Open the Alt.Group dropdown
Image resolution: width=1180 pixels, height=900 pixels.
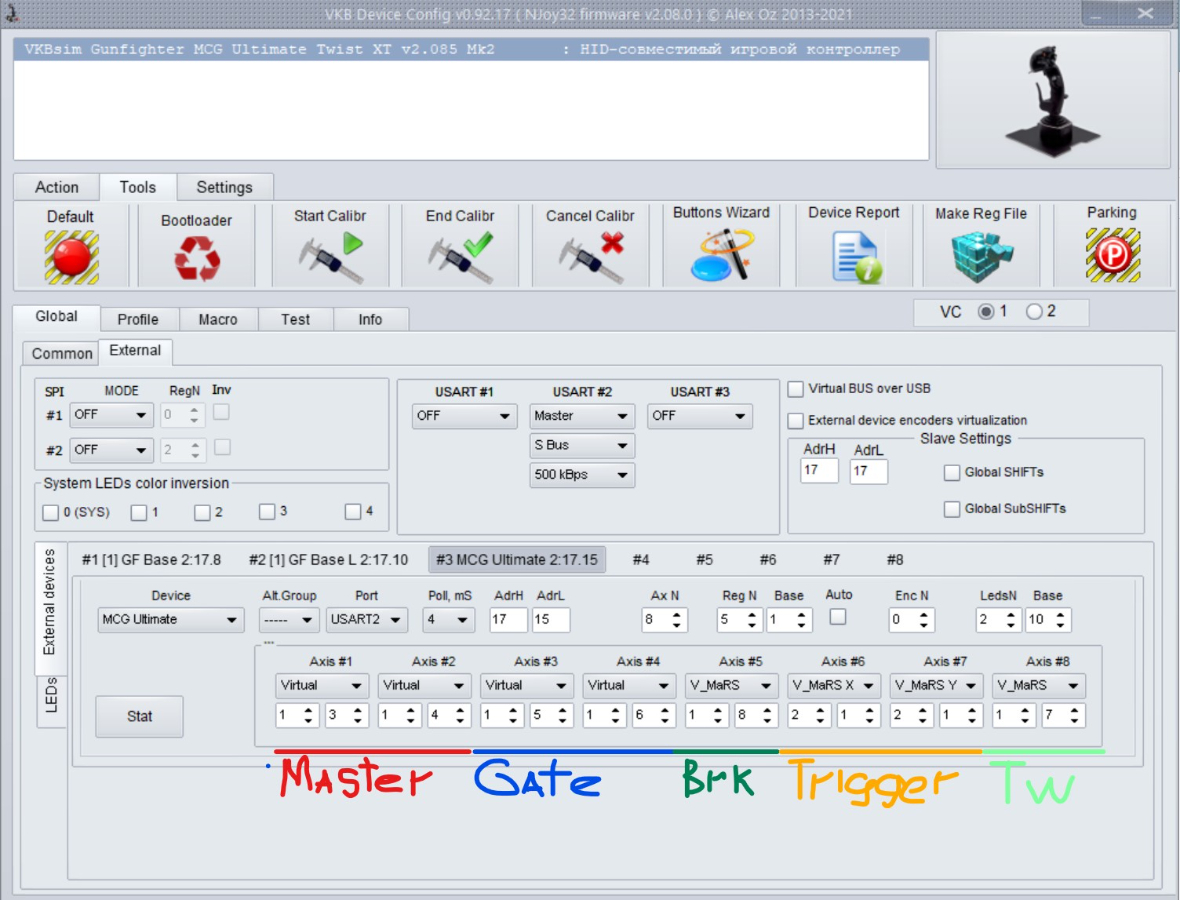[289, 620]
